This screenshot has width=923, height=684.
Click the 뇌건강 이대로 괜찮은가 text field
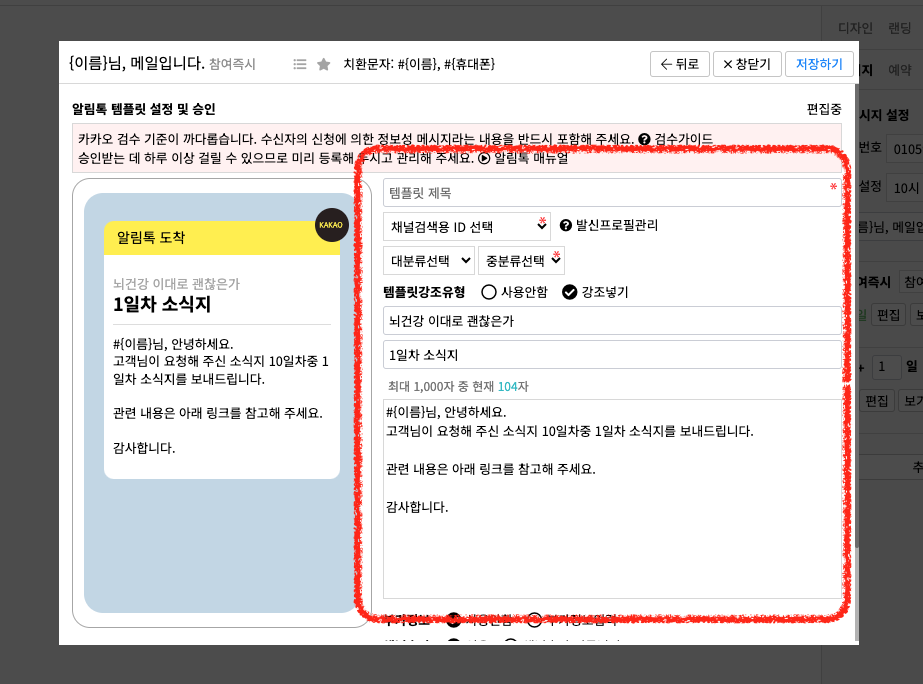(x=611, y=321)
